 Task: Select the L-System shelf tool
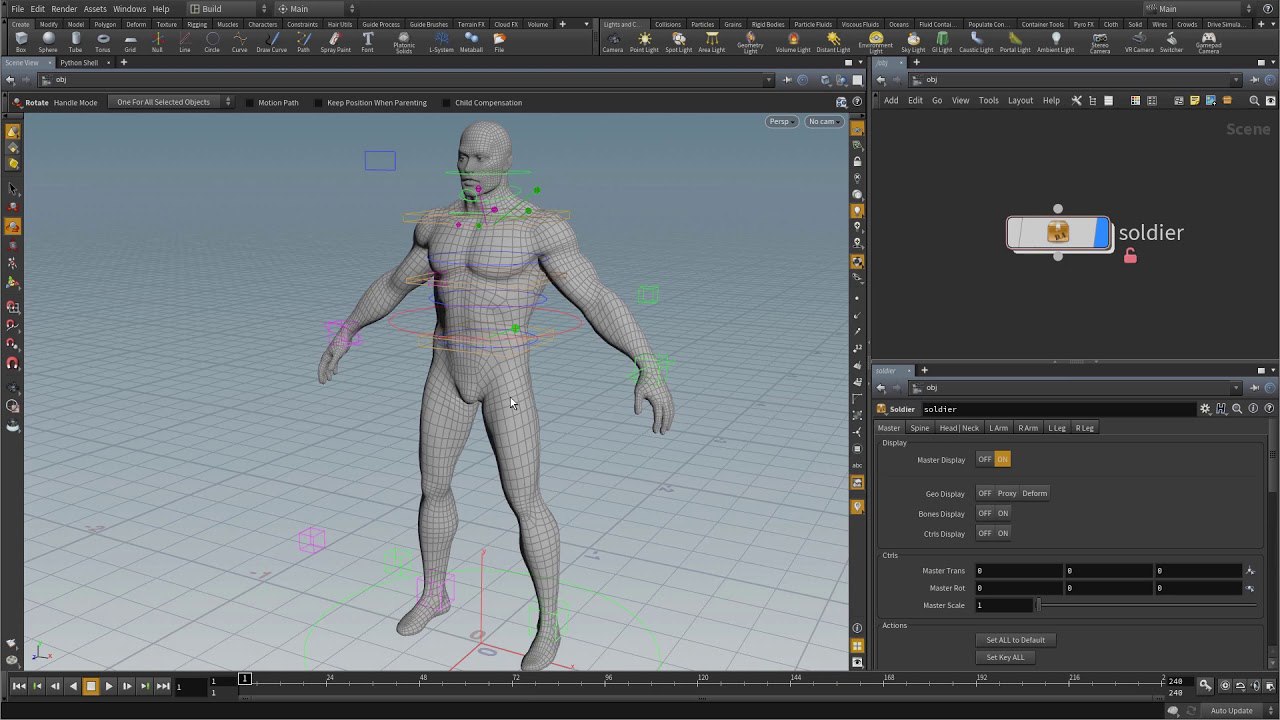(441, 42)
